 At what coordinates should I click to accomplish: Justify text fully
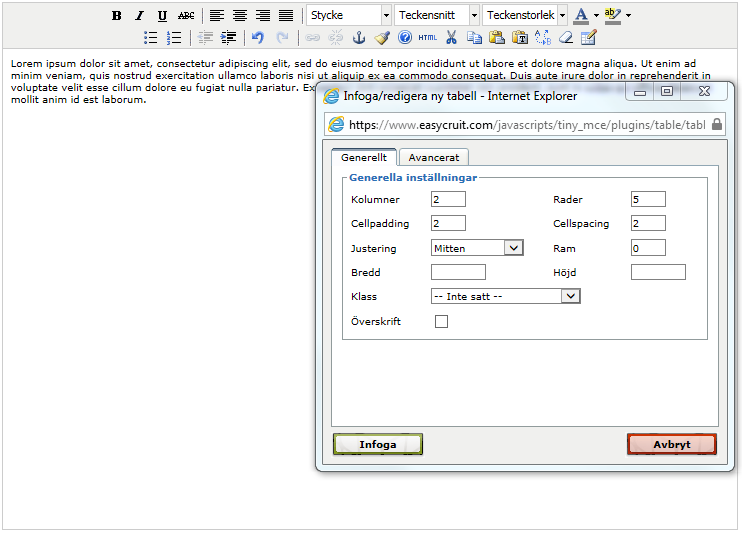tap(286, 16)
